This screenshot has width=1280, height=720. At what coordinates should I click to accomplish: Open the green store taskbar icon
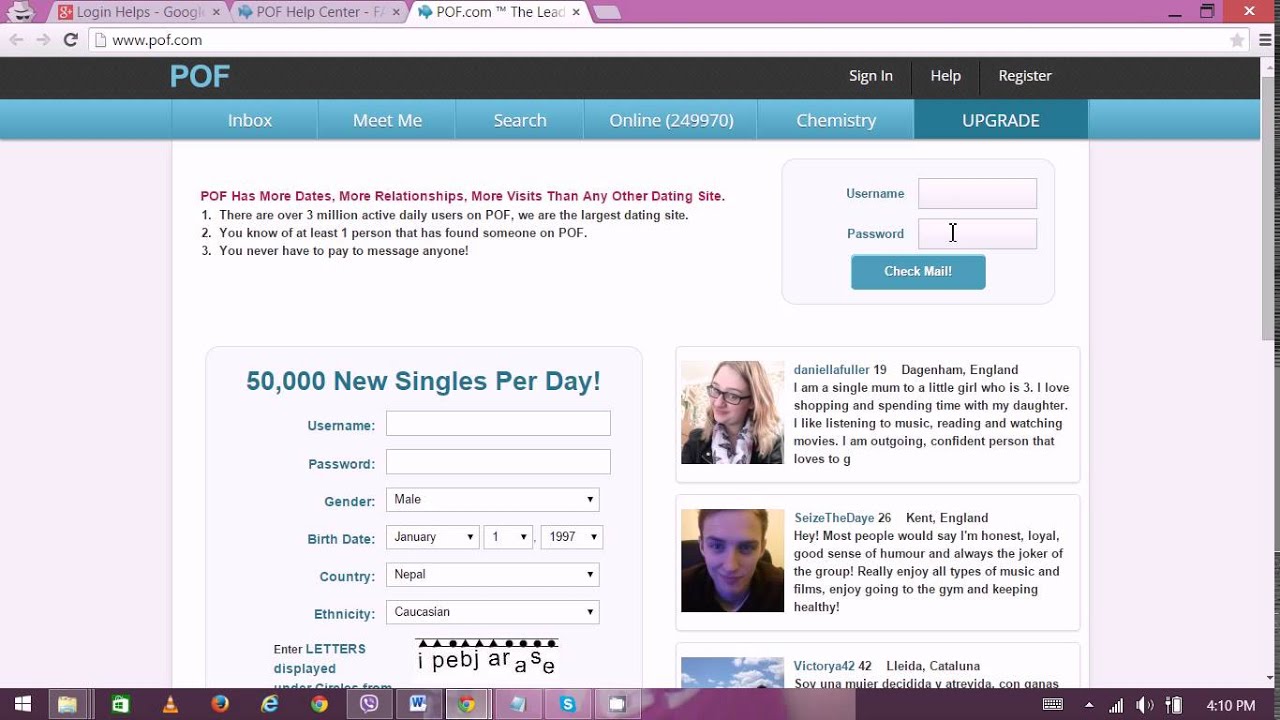[120, 705]
